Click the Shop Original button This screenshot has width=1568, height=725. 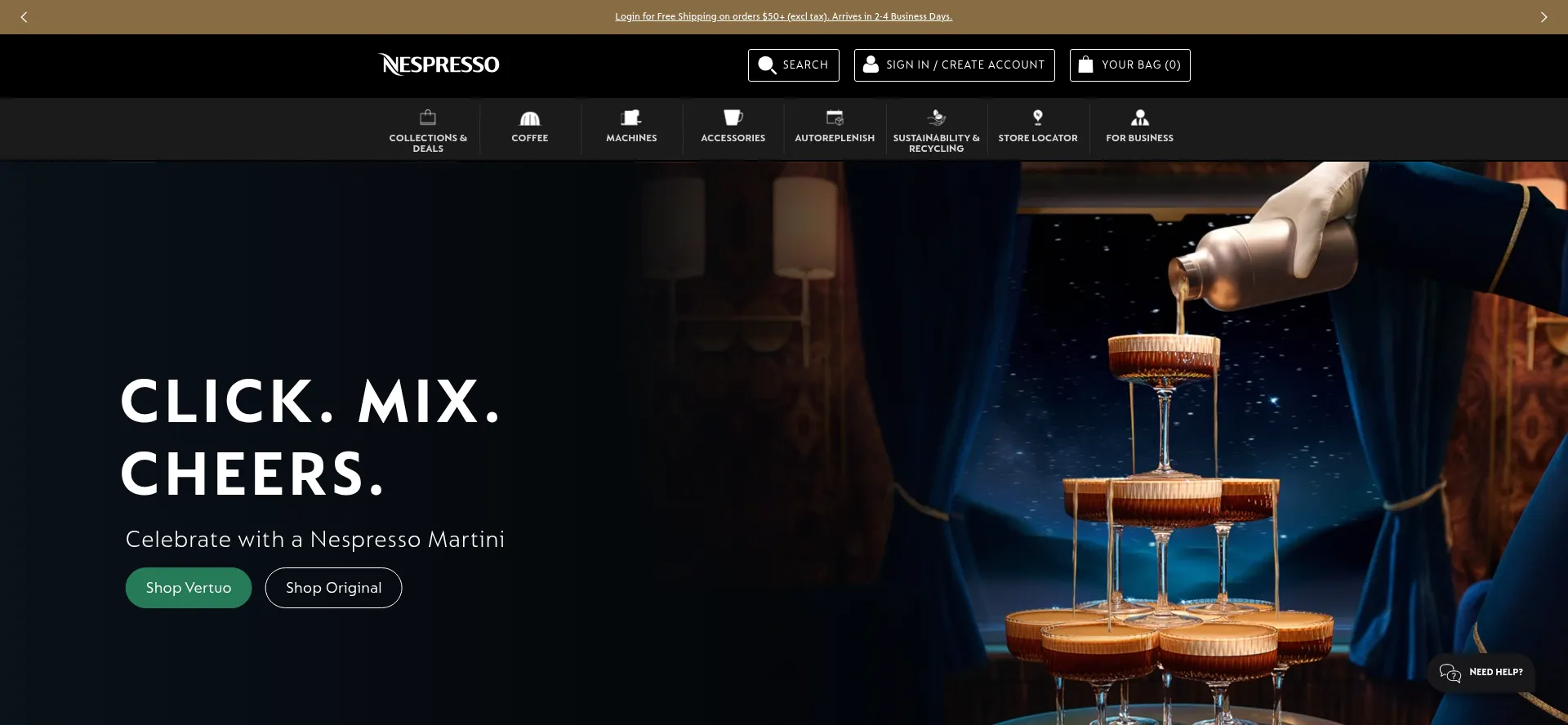(333, 588)
